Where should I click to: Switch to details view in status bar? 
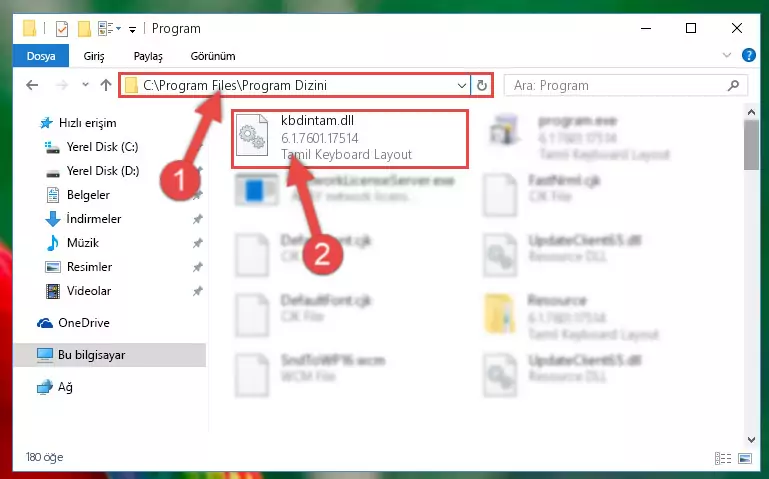pyautogui.click(x=723, y=458)
